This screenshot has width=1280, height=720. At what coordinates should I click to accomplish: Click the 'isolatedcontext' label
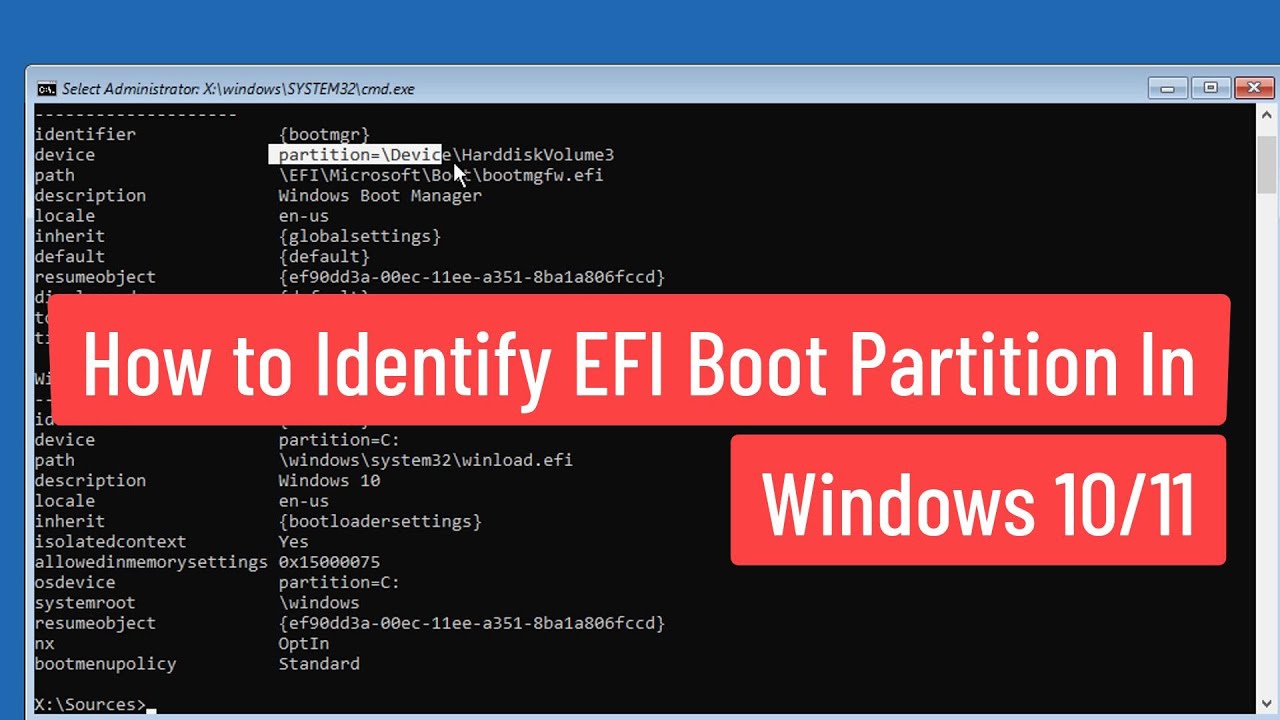tap(110, 542)
